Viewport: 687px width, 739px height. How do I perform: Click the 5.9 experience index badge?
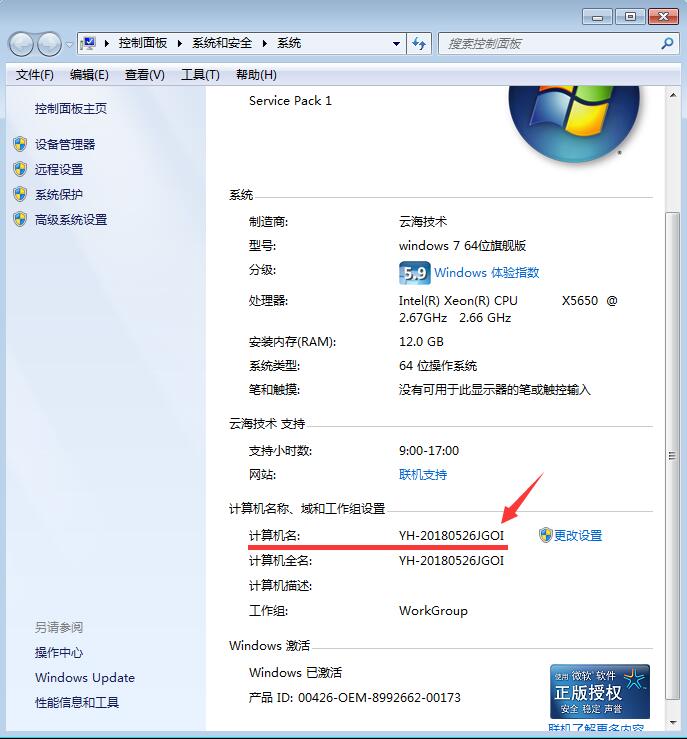[415, 273]
